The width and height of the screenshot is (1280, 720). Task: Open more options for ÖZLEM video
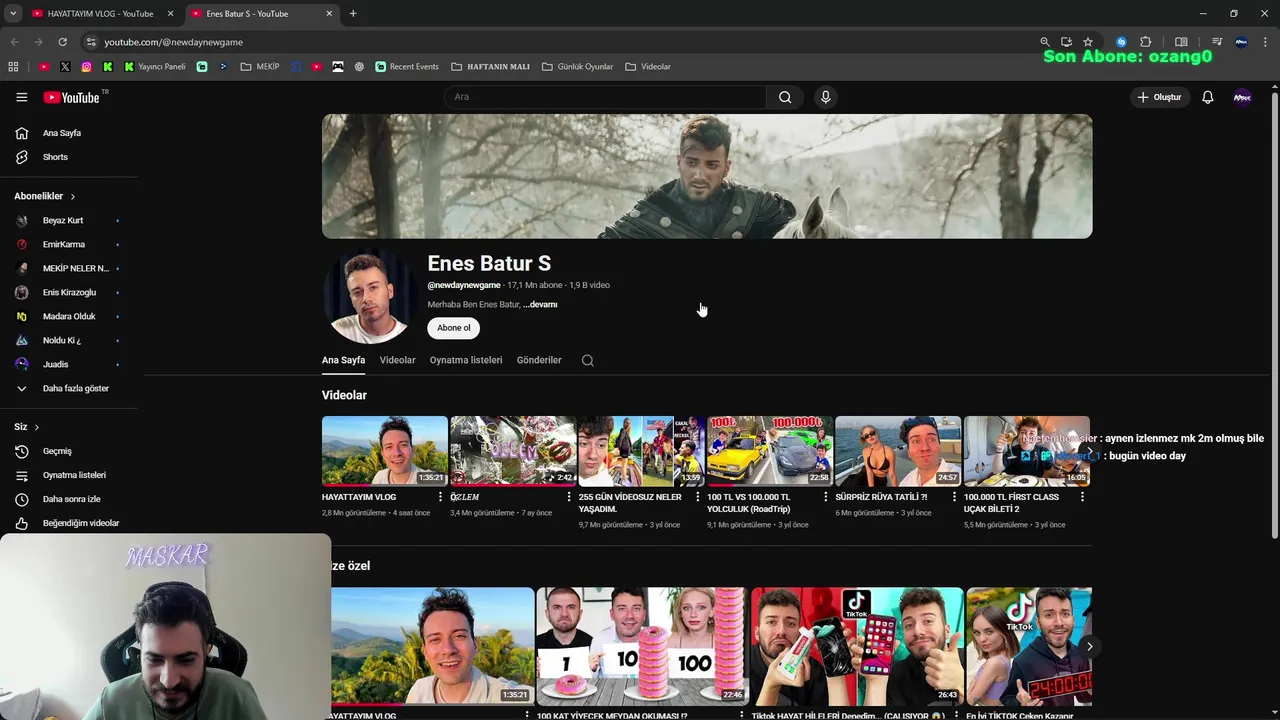click(x=569, y=497)
